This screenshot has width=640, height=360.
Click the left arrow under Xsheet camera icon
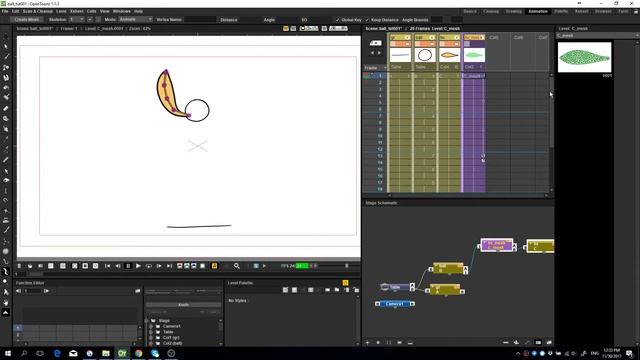(372, 53)
